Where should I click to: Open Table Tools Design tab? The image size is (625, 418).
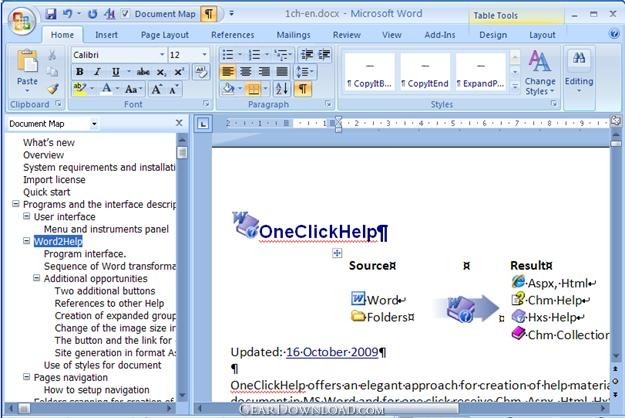[493, 35]
